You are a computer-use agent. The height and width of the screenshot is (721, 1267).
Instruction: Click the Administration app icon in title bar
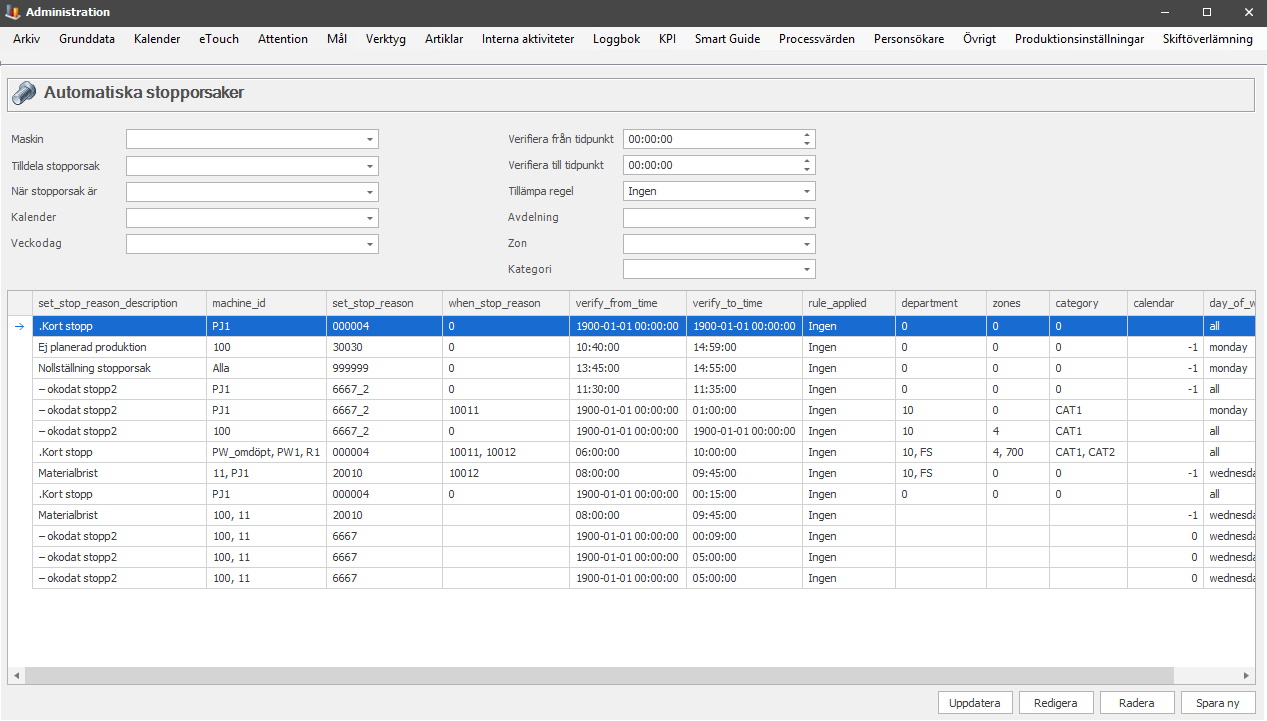(x=12, y=12)
